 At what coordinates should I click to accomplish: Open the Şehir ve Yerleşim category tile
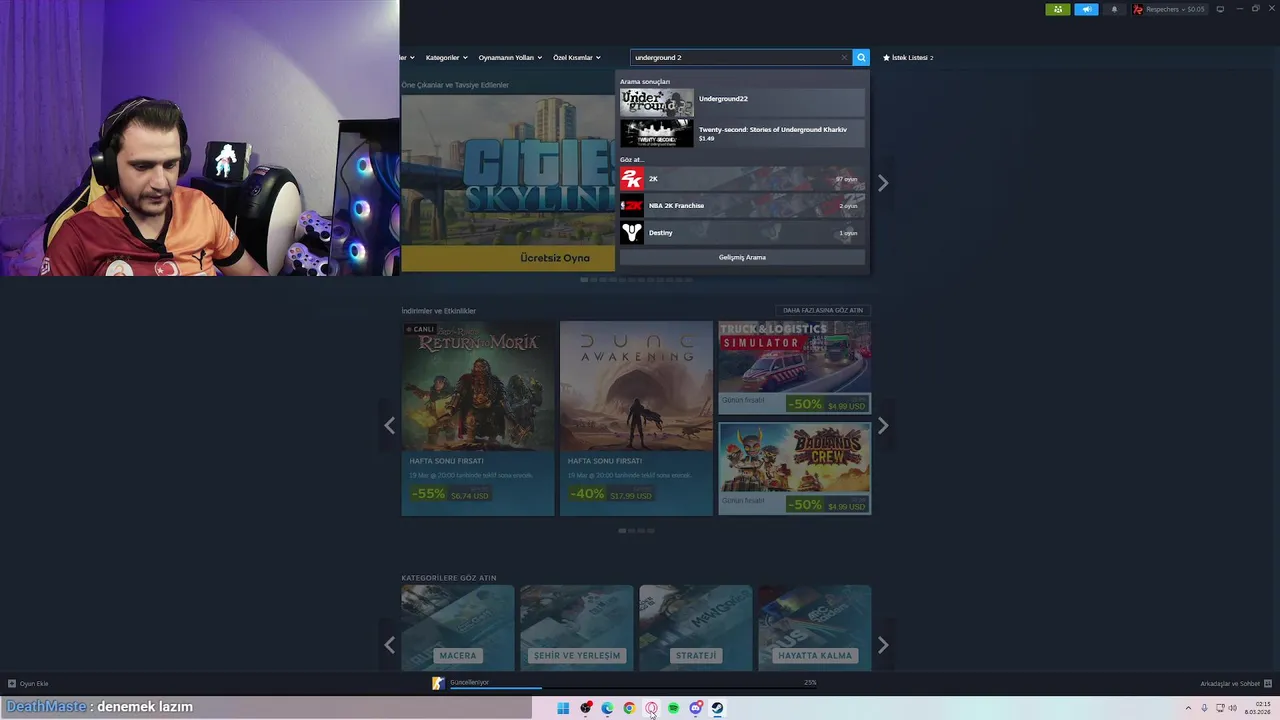click(577, 628)
